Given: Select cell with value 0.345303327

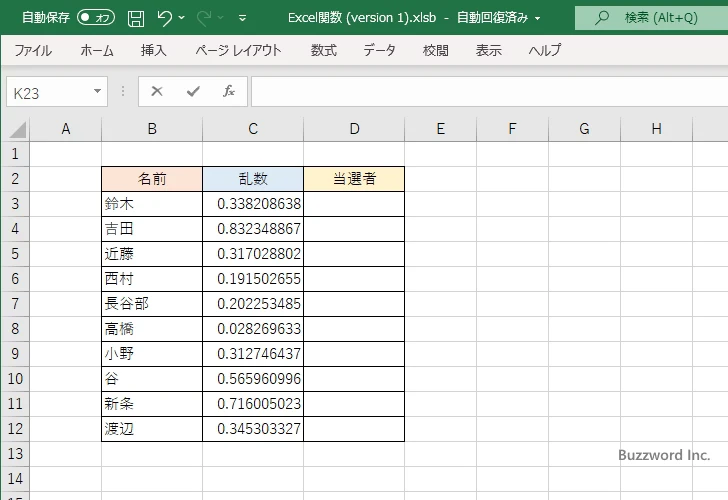Looking at the screenshot, I should pos(253,429).
